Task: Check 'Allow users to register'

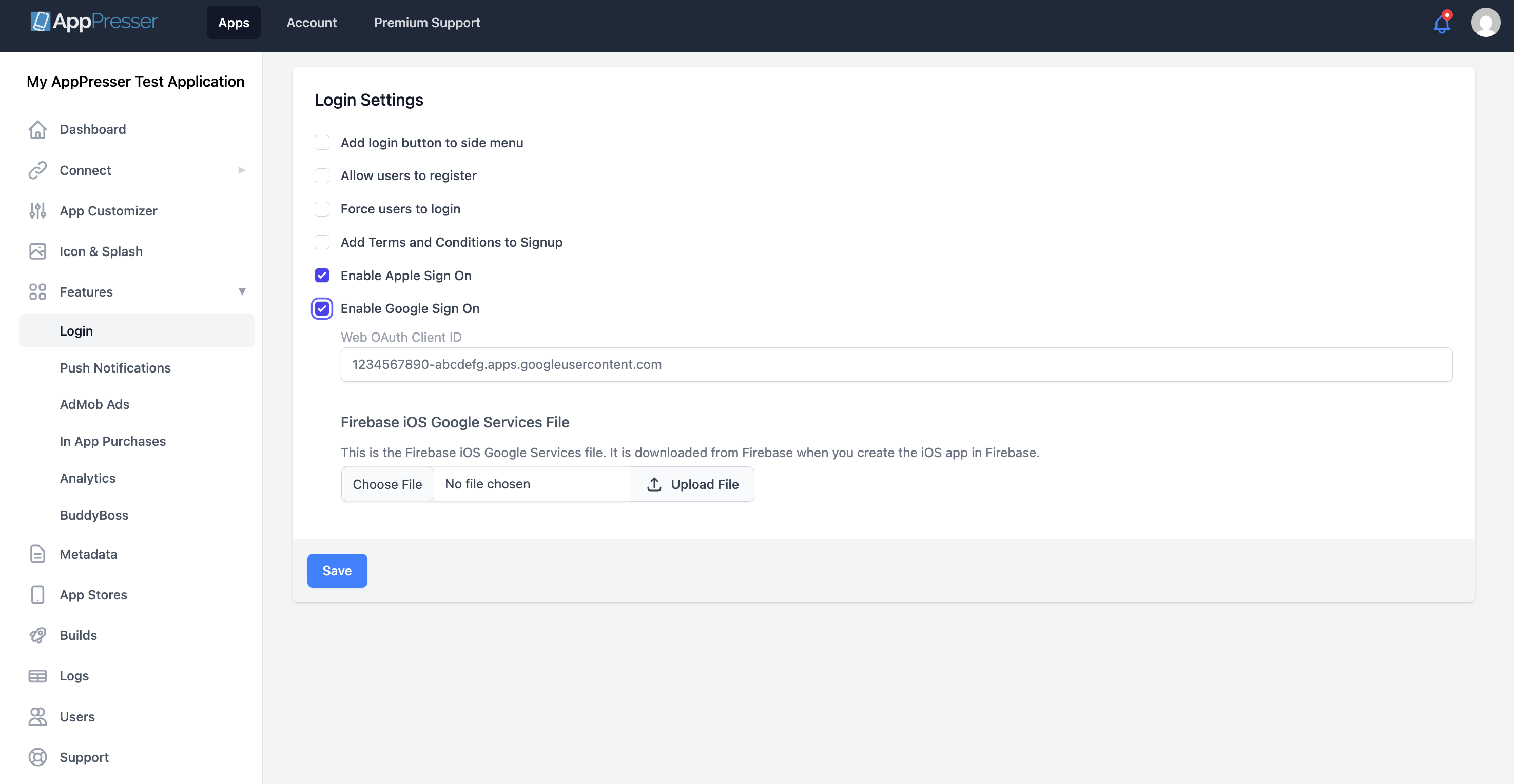Action: [x=322, y=175]
